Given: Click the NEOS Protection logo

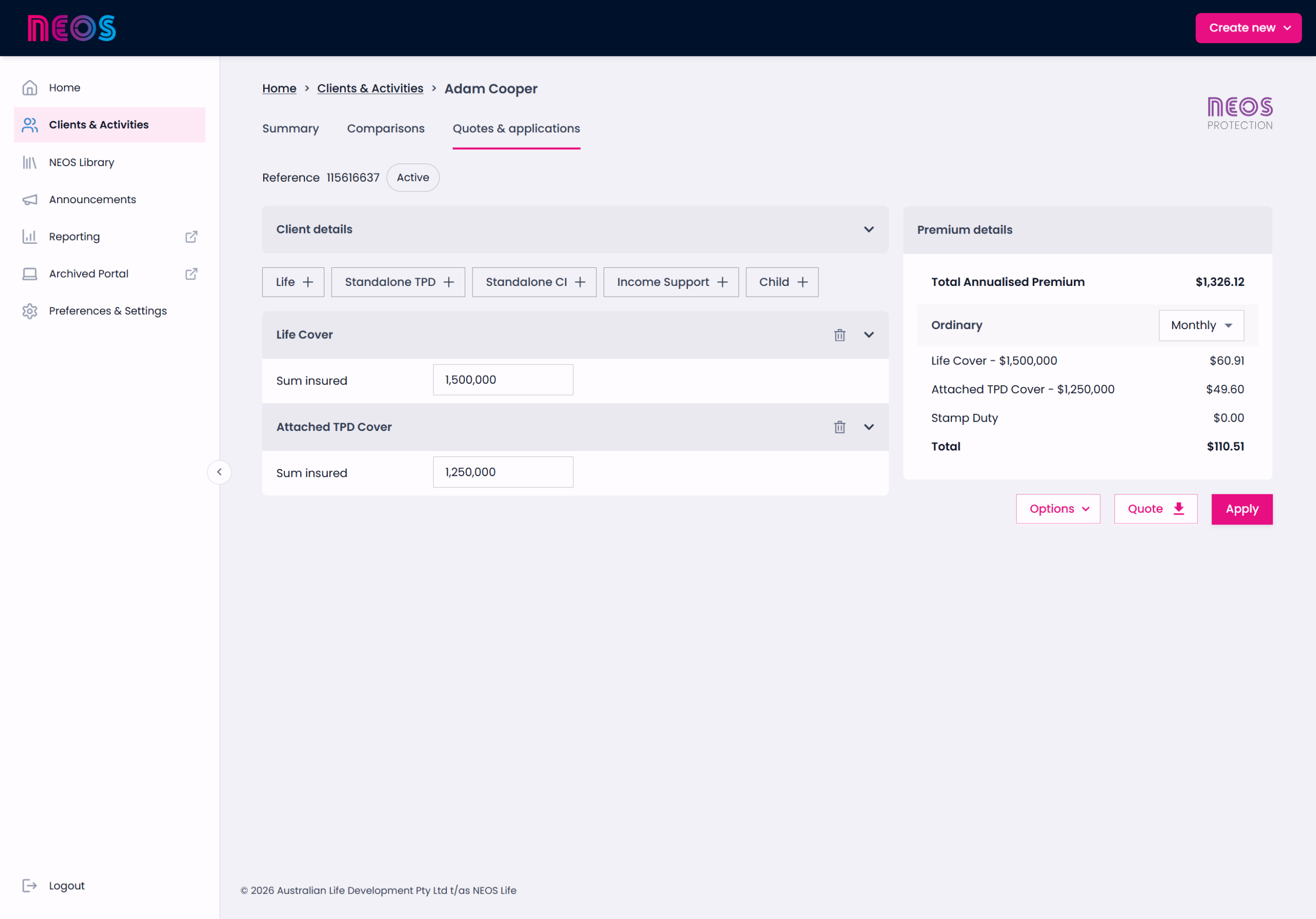Looking at the screenshot, I should click(x=1240, y=114).
